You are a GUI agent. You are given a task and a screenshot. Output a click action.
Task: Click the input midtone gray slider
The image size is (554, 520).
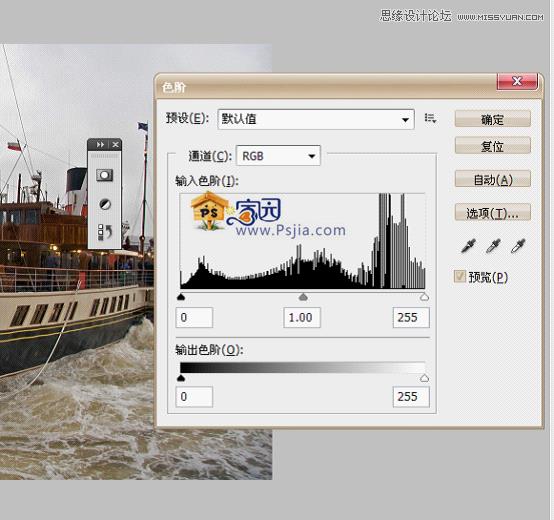(x=303, y=297)
